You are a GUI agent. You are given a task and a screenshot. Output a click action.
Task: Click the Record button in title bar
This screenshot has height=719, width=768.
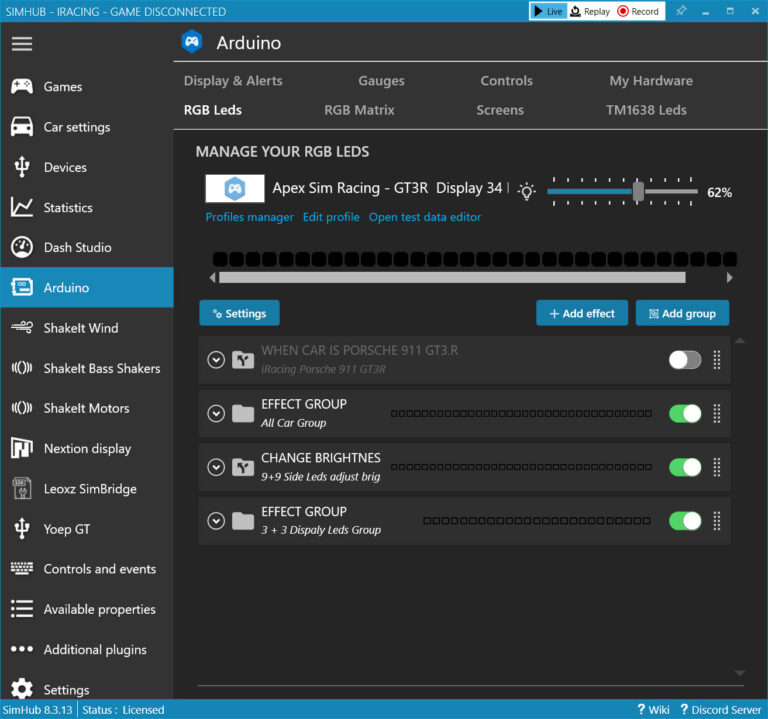638,11
